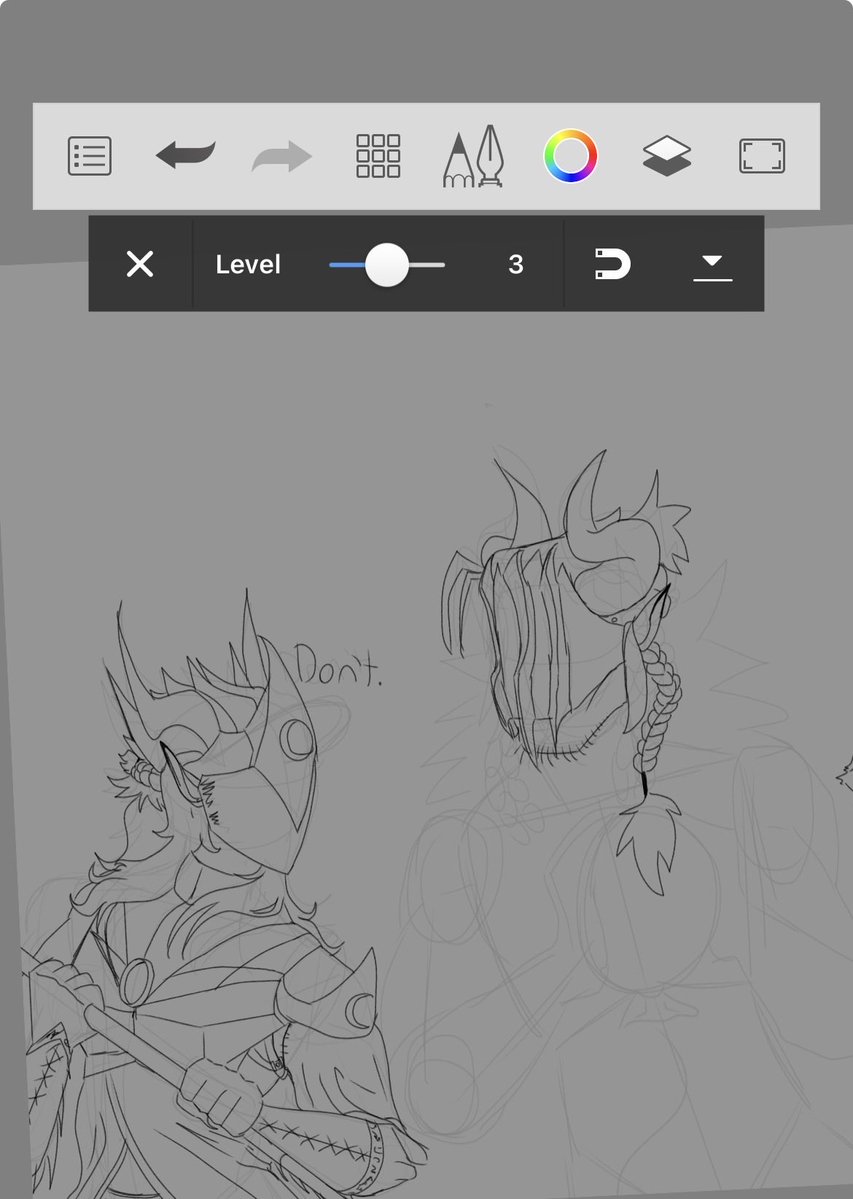Redo with the grayed forward arrow
The image size is (853, 1199).
coord(282,156)
